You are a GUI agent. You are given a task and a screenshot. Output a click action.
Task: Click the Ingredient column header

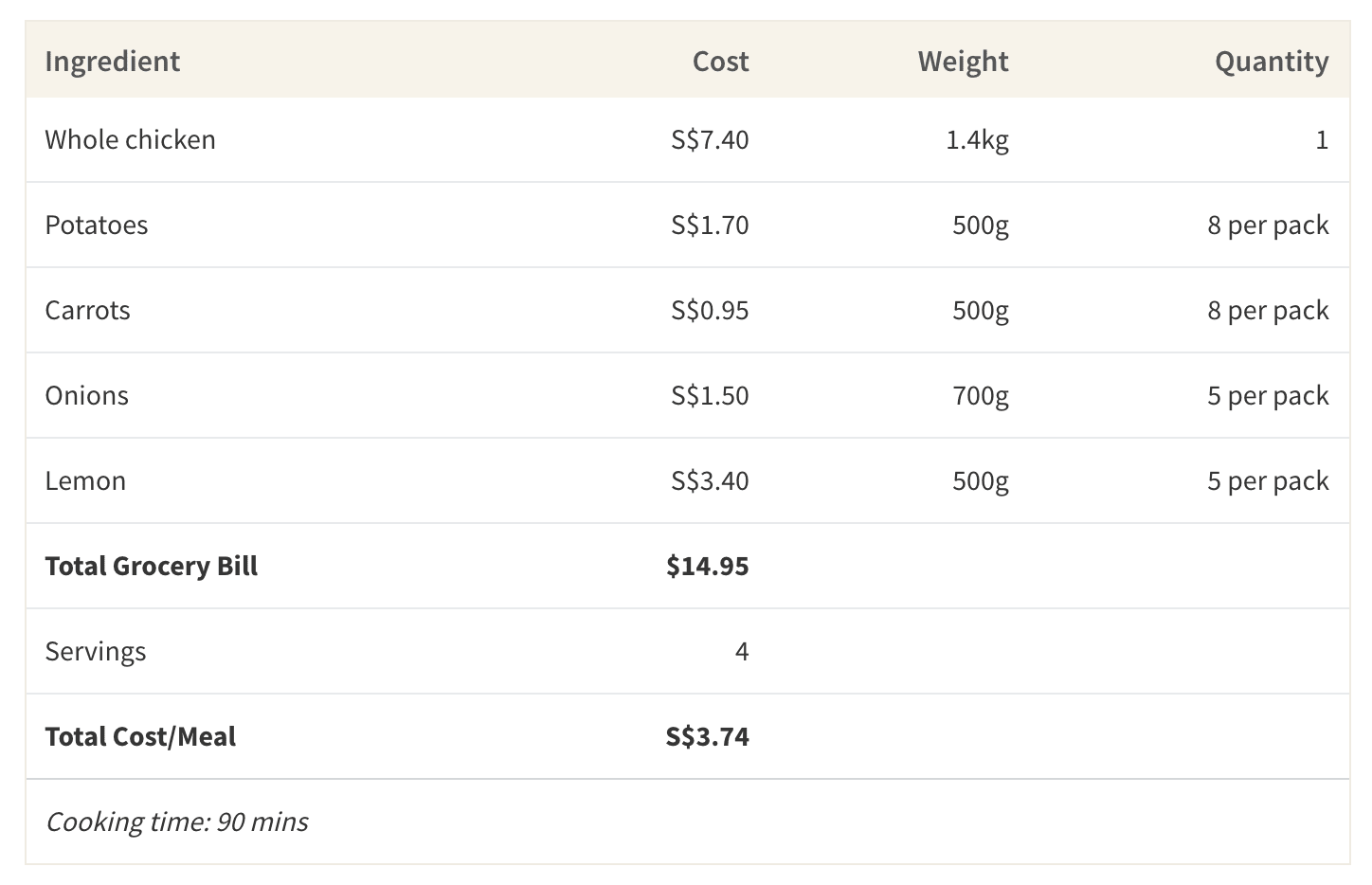pos(112,62)
